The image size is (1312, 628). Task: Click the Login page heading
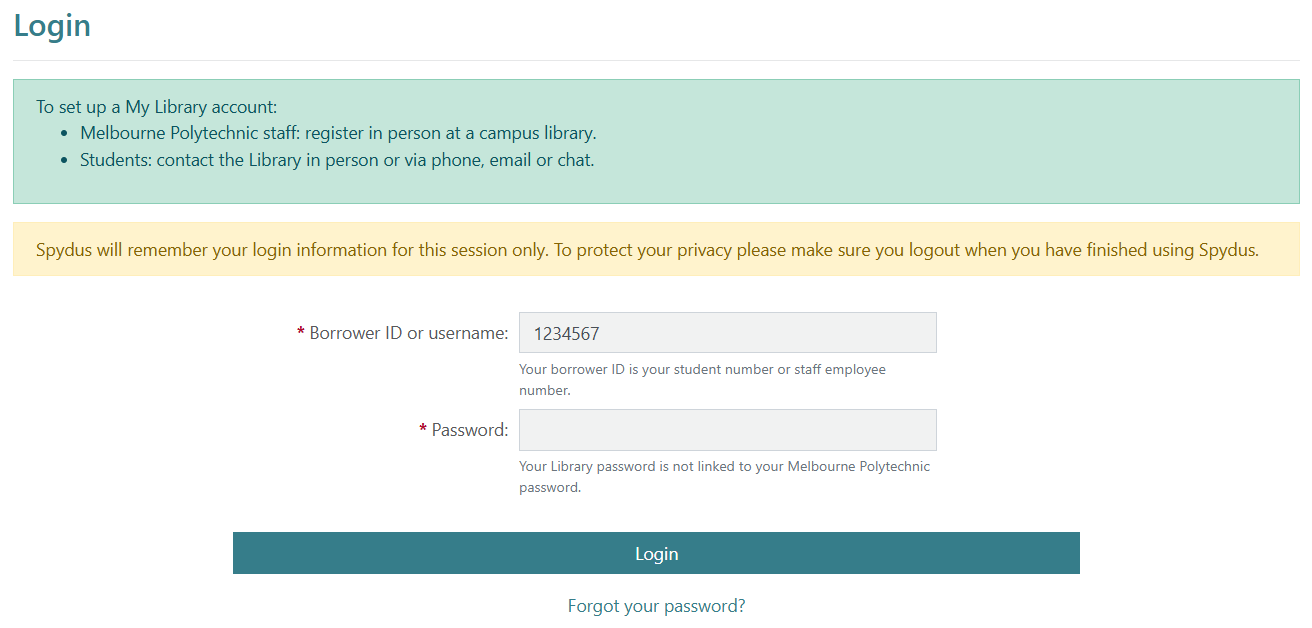tap(52, 26)
